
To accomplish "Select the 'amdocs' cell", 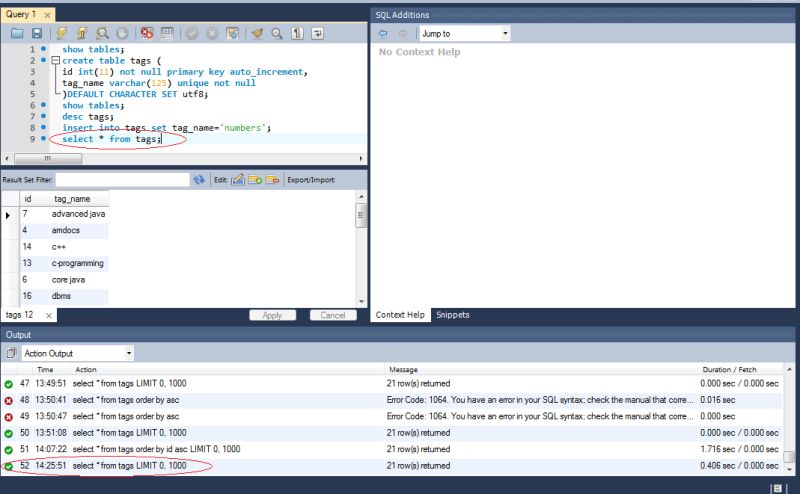I will click(79, 230).
